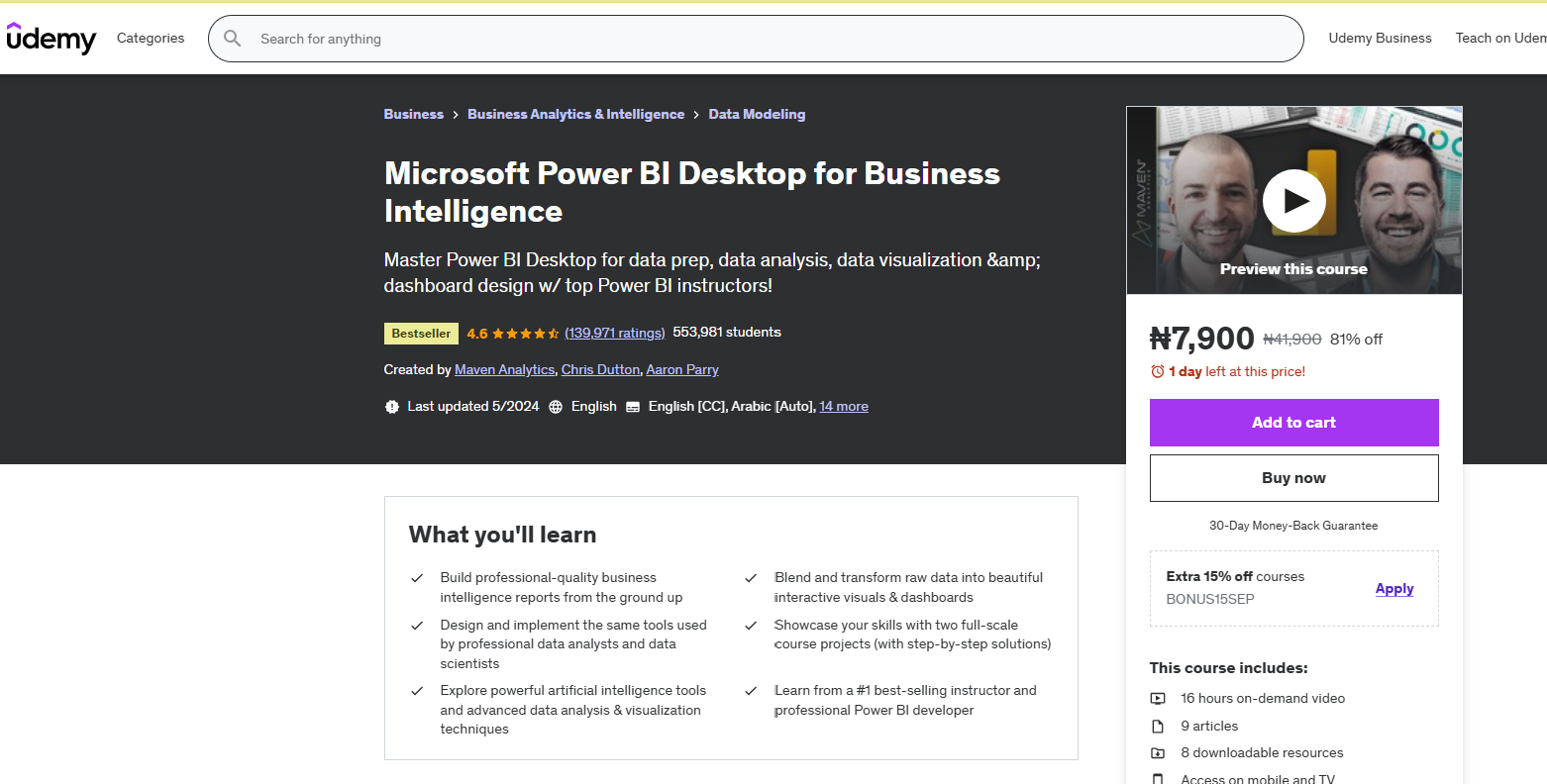The height and width of the screenshot is (784, 1547).
Task: Click the closed captions icon before English [CC]
Action: point(633,406)
